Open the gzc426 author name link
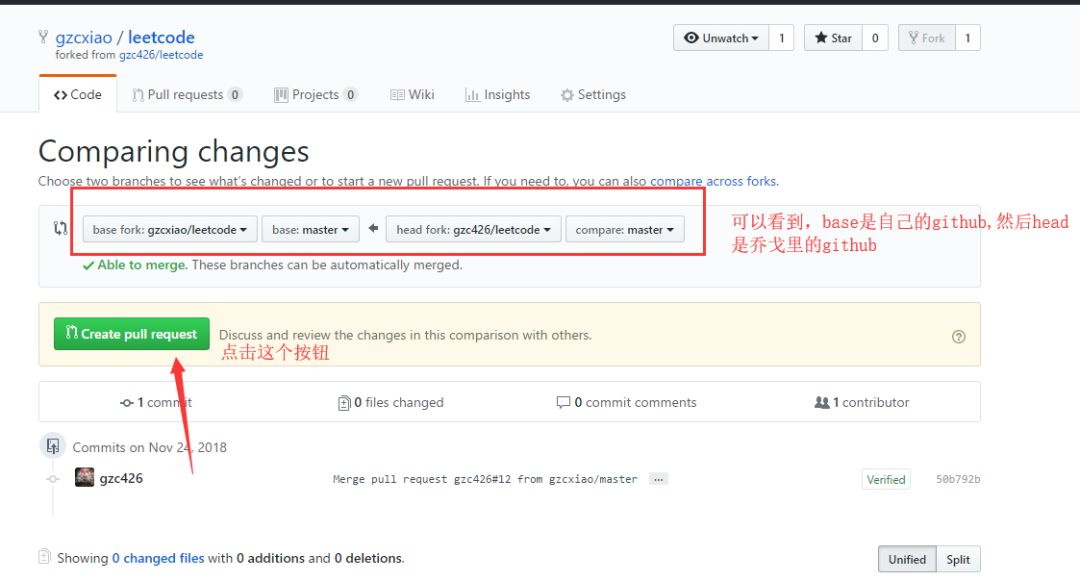 tap(121, 478)
